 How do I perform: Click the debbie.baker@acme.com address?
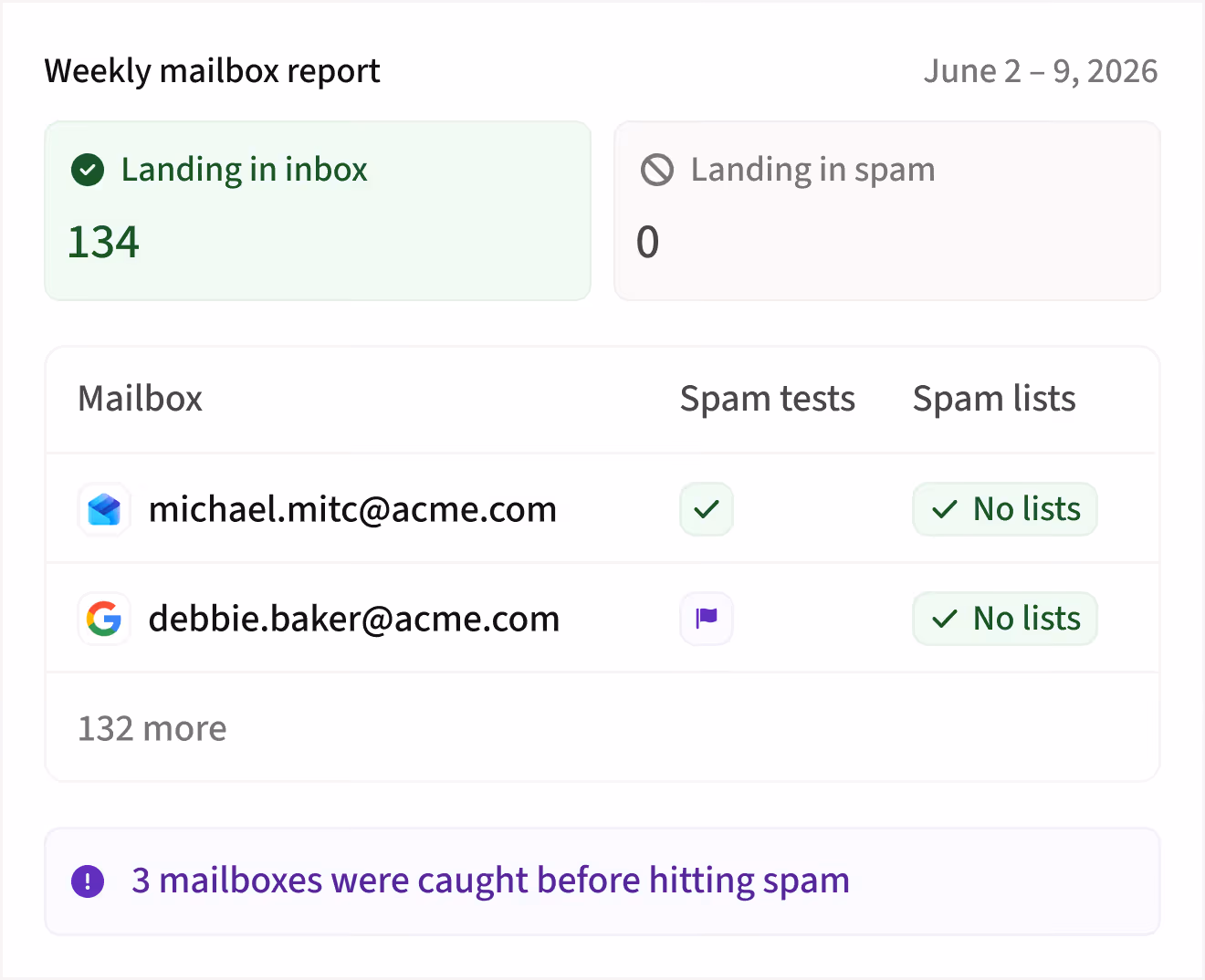[354, 619]
